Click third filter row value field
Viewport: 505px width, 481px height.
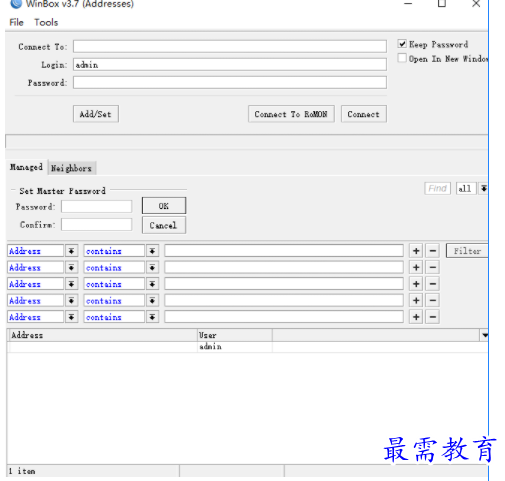[284, 284]
